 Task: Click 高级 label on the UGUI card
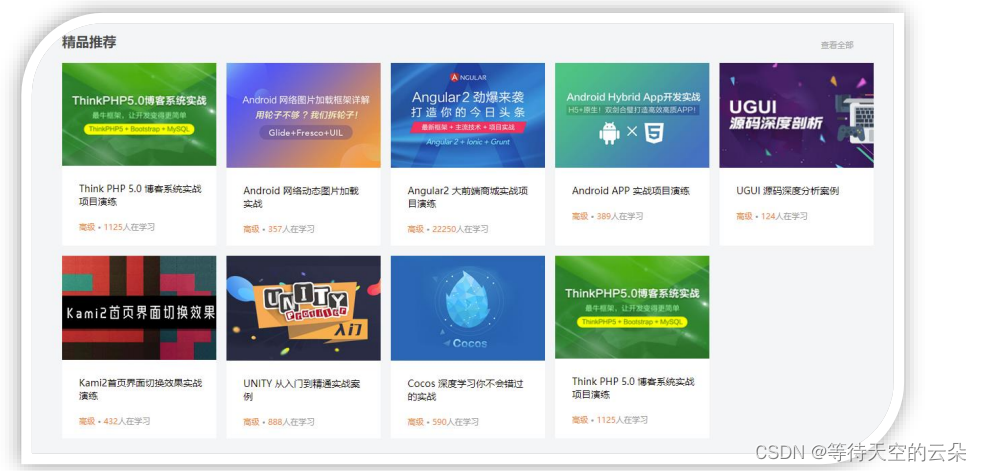click(744, 216)
